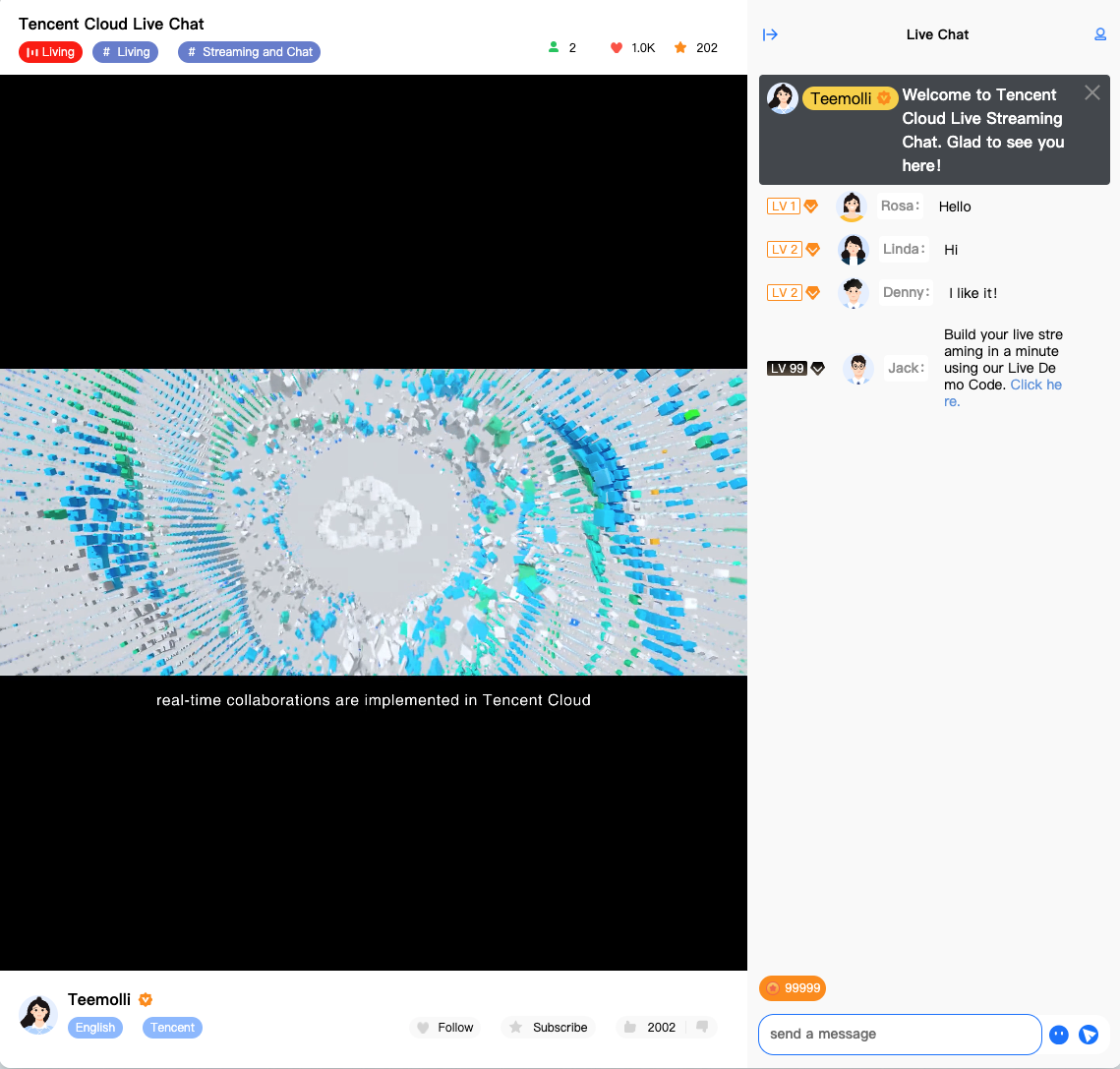Close the Teemolli welcome banner
The width and height of the screenshot is (1120, 1069).
point(1091,92)
